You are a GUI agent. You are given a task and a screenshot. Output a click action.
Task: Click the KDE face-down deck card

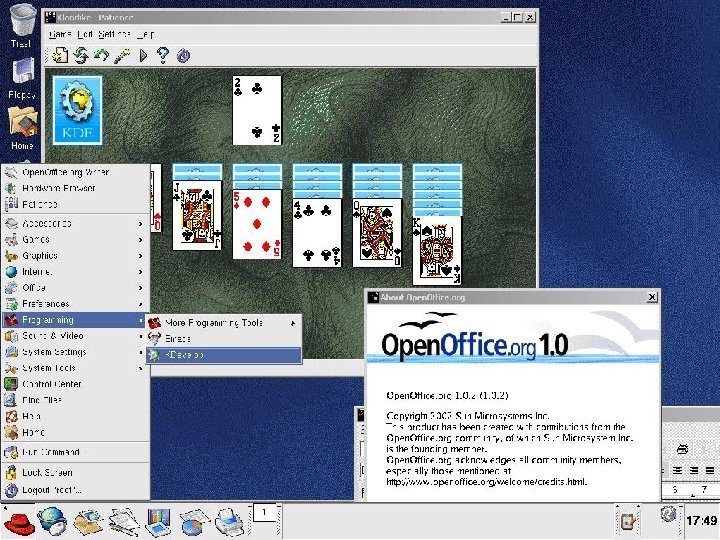pyautogui.click(x=77, y=110)
